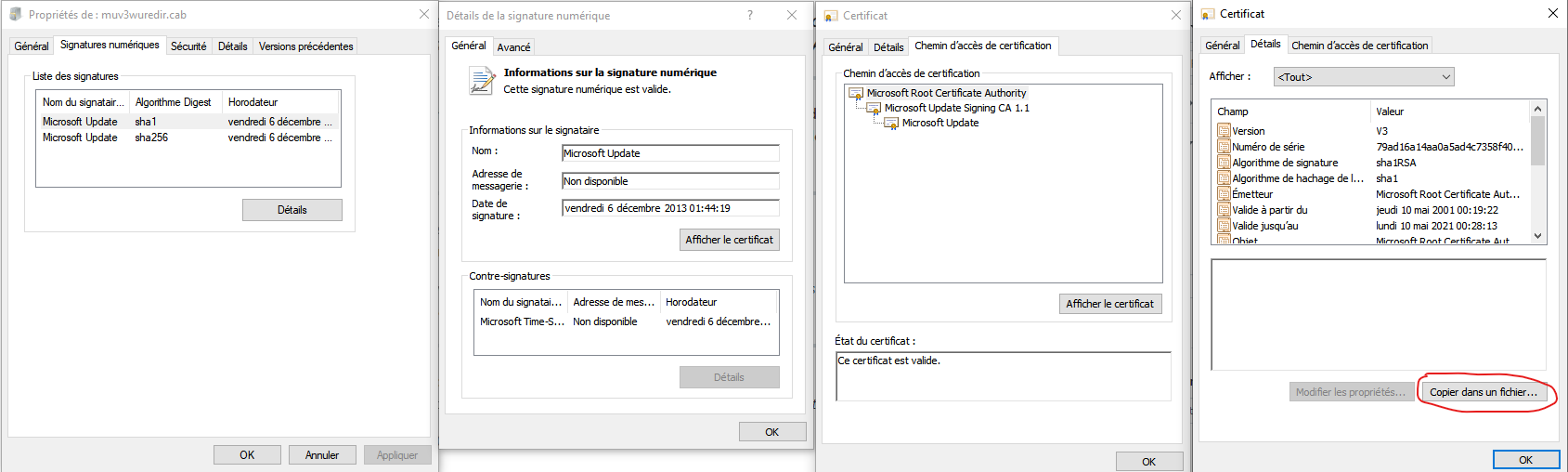Click the help question mark in signature details
The width and height of the screenshot is (1568, 472).
click(750, 15)
